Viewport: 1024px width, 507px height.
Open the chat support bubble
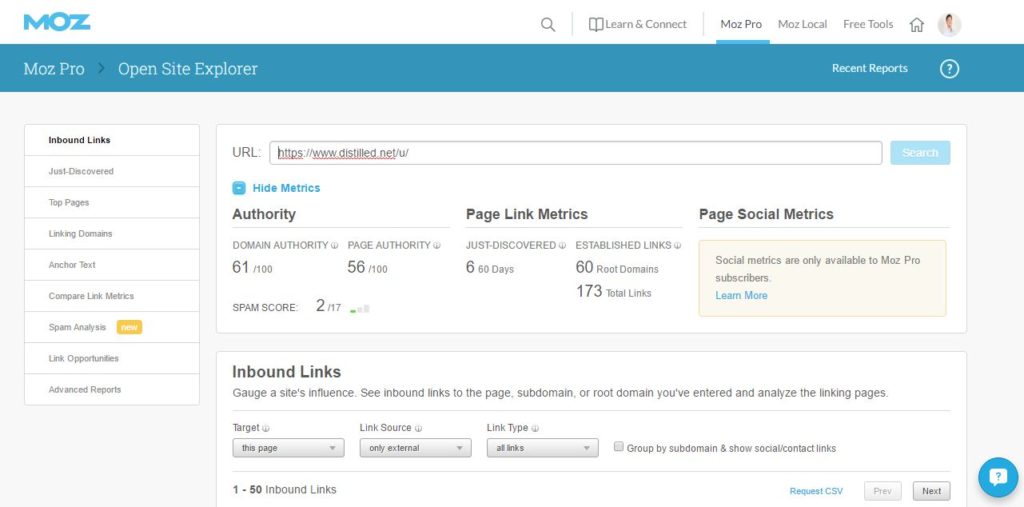click(998, 478)
